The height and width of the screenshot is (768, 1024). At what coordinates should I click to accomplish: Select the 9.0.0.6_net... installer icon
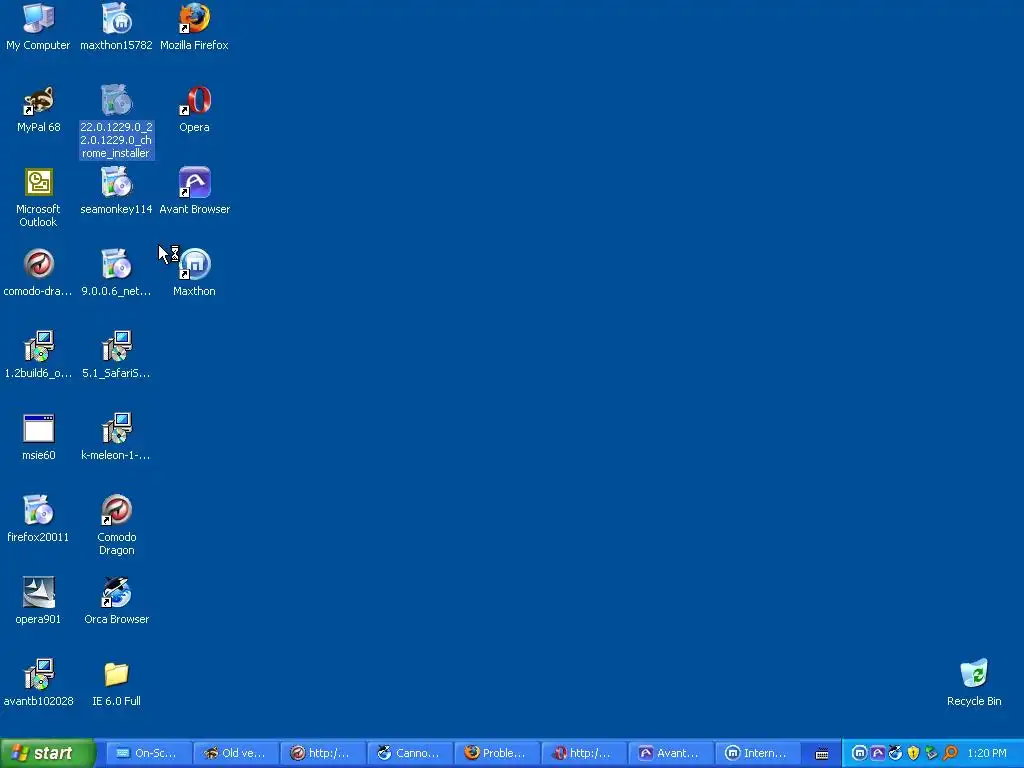click(x=116, y=272)
